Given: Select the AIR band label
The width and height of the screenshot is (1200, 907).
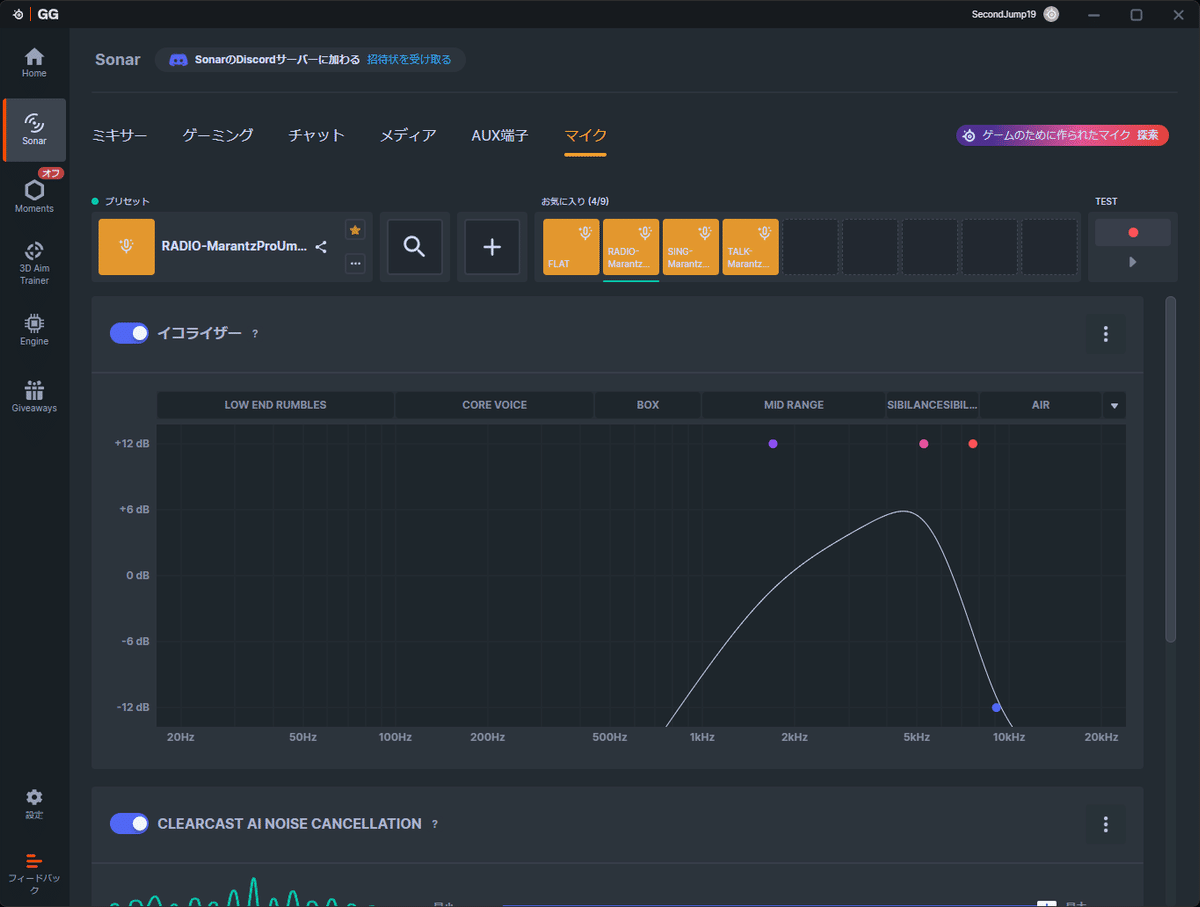Looking at the screenshot, I should coord(1040,405).
